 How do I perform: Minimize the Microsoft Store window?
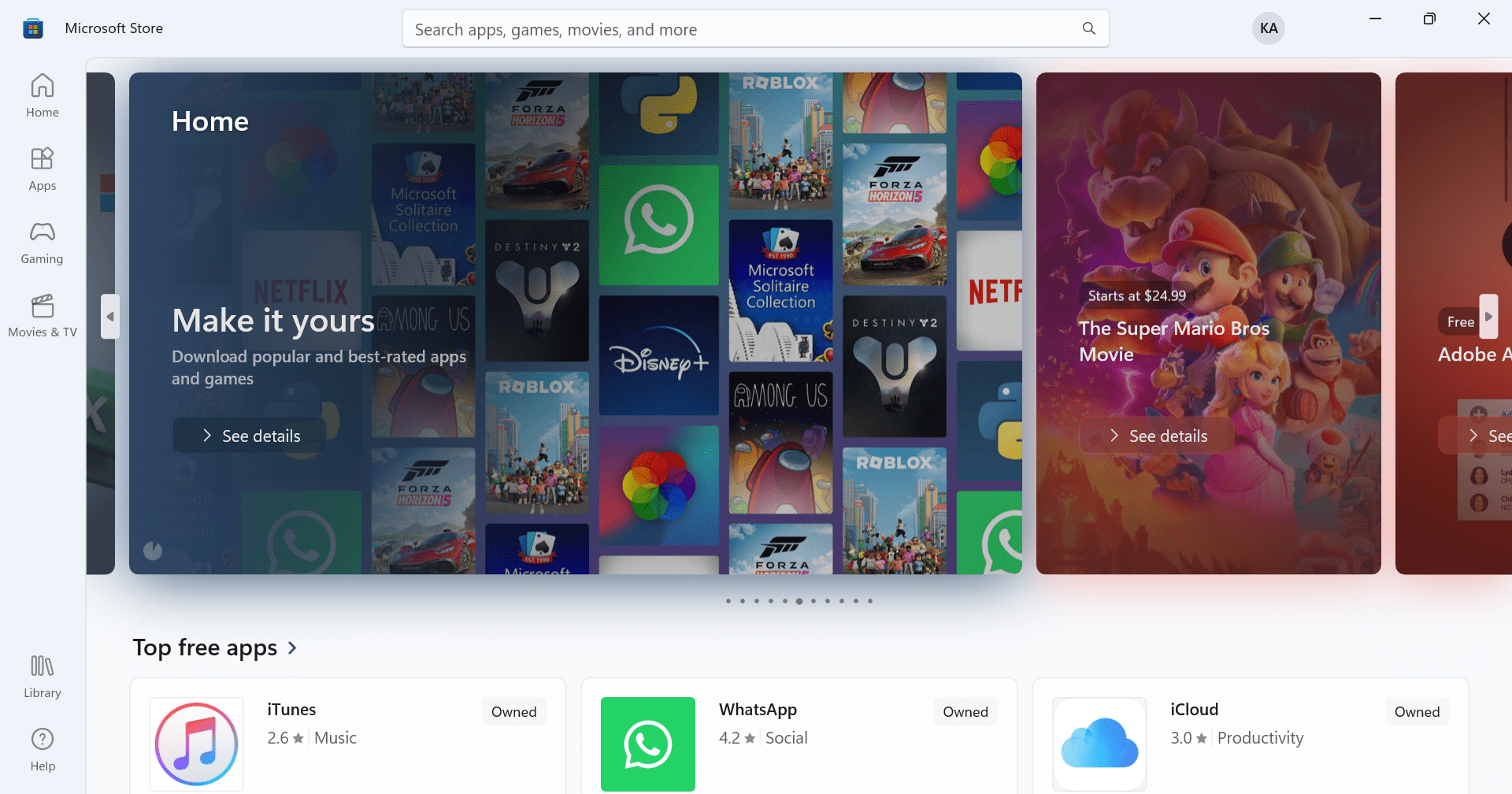[1375, 19]
